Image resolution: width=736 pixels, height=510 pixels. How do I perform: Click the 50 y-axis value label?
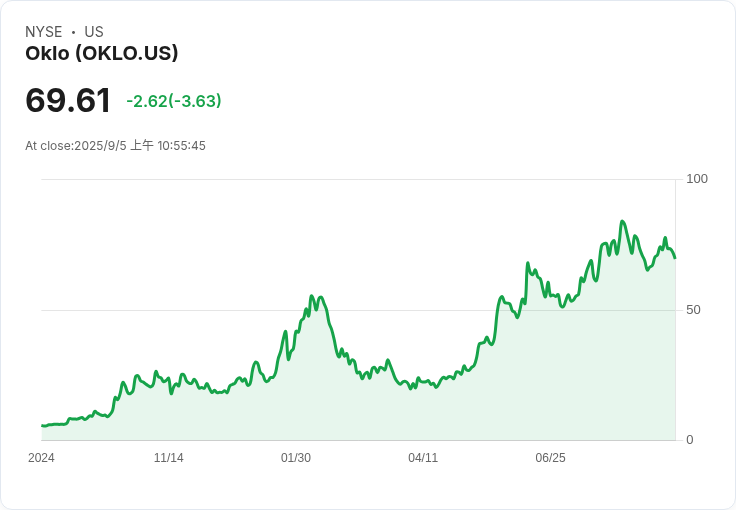[693, 310]
